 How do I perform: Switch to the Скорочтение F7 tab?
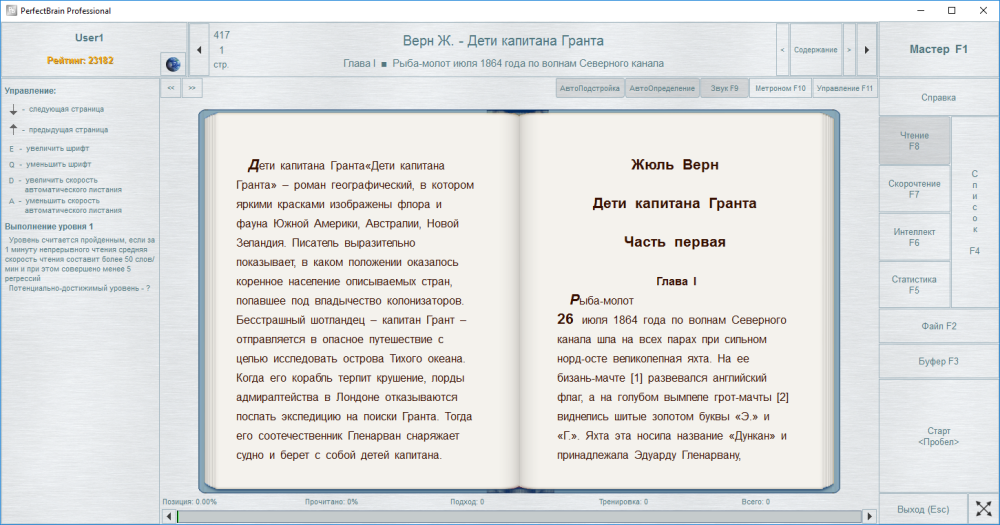point(915,189)
